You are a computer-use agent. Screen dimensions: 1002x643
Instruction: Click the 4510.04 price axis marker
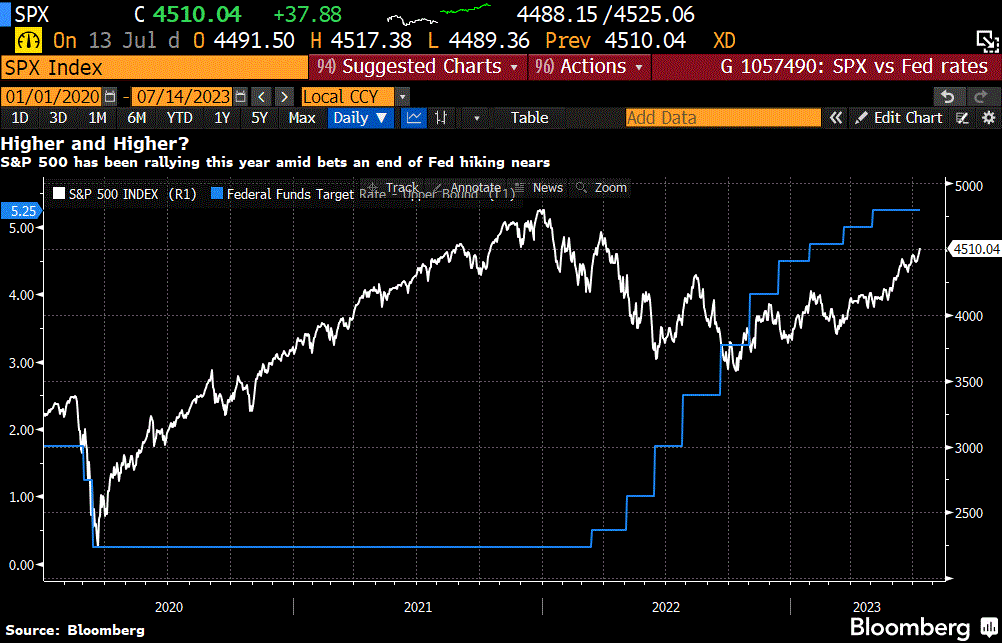click(975, 249)
